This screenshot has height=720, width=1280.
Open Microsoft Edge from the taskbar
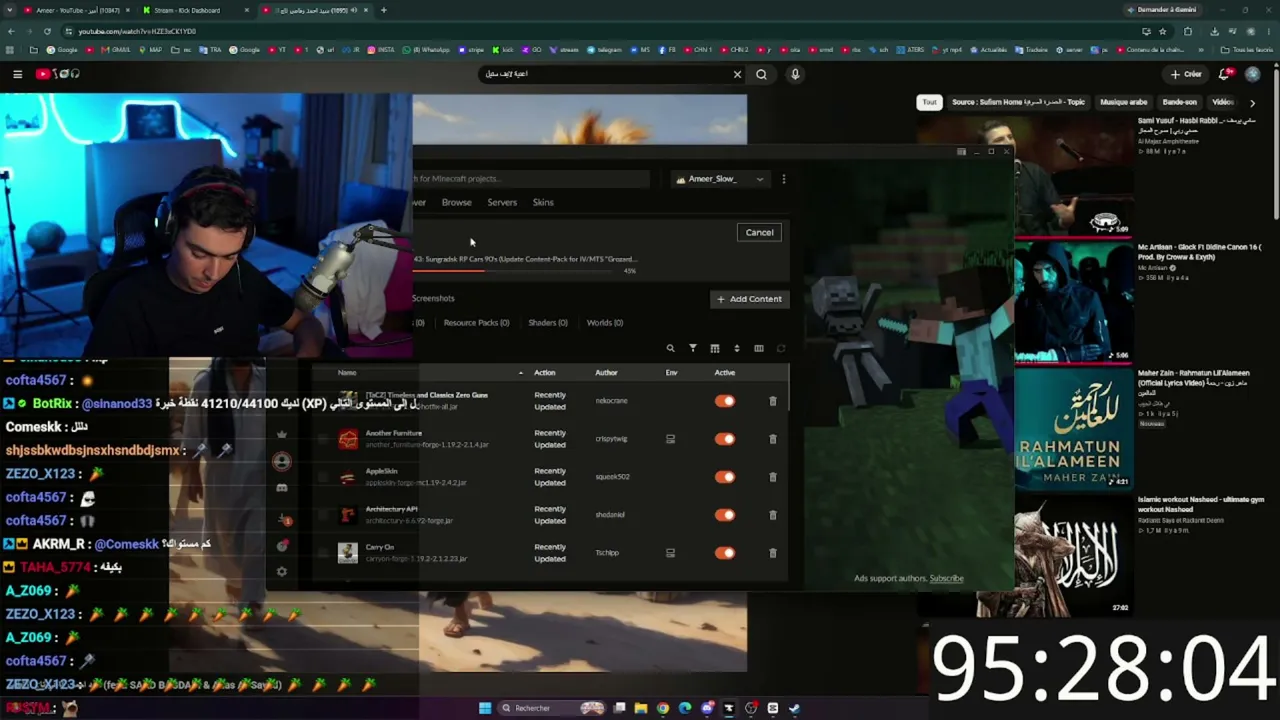click(685, 708)
